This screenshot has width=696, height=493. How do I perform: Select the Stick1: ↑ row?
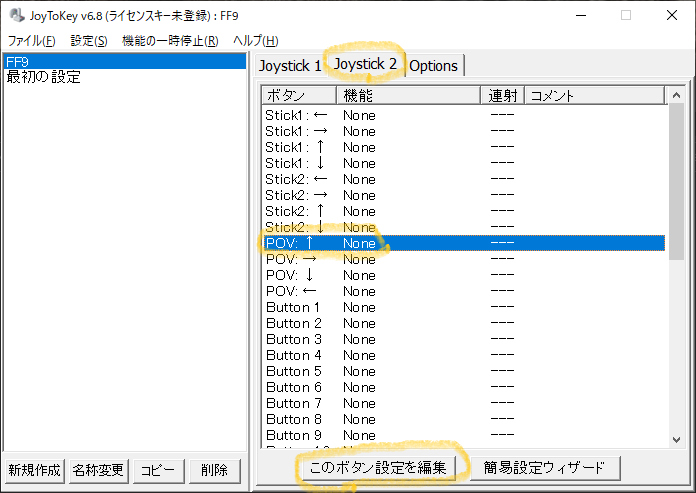tap(465, 147)
